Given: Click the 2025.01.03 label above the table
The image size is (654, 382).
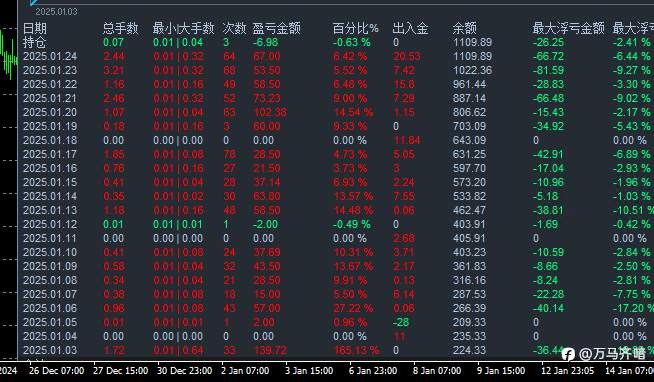Looking at the screenshot, I should click(56, 12).
